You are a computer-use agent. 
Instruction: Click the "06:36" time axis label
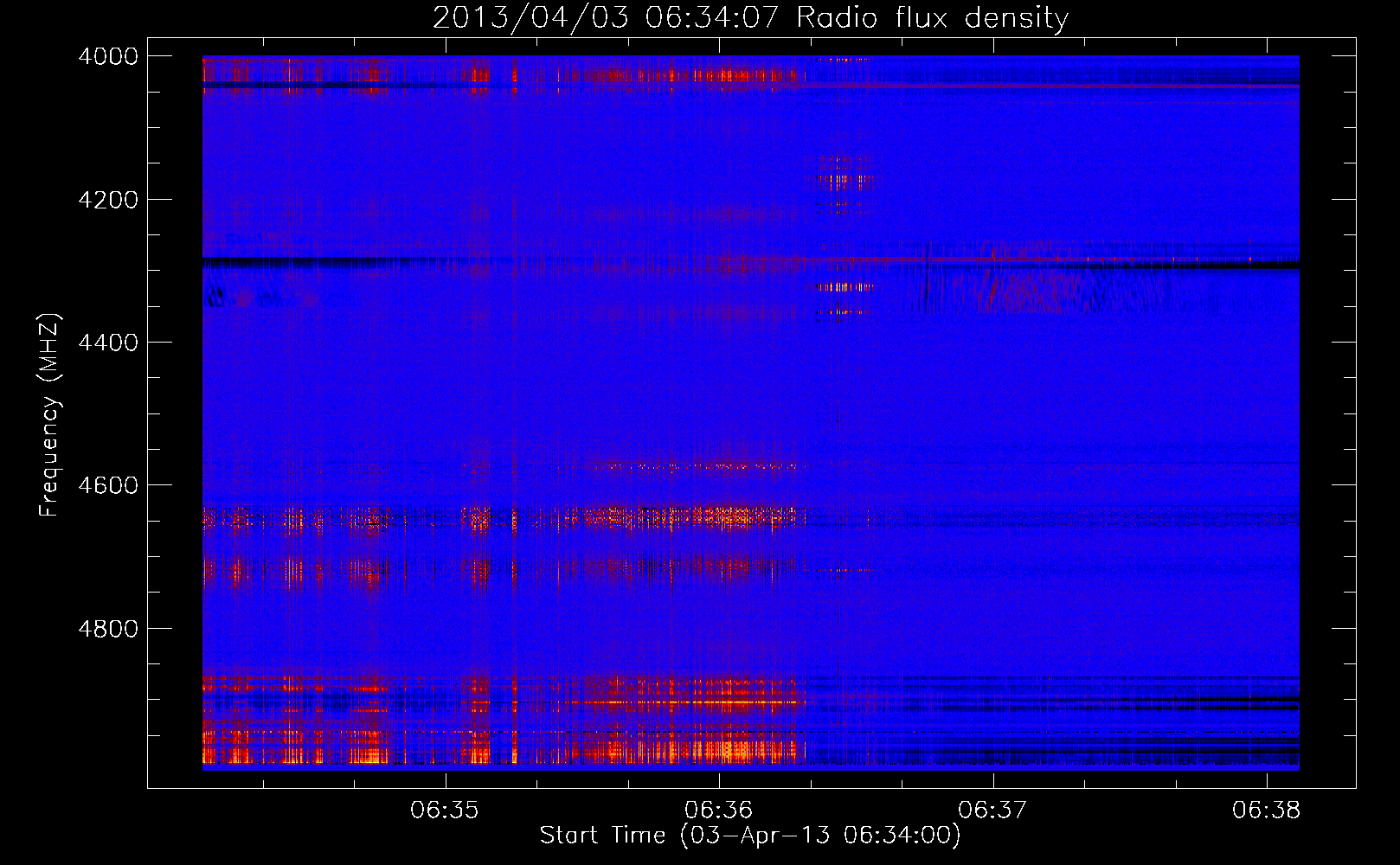[718, 811]
